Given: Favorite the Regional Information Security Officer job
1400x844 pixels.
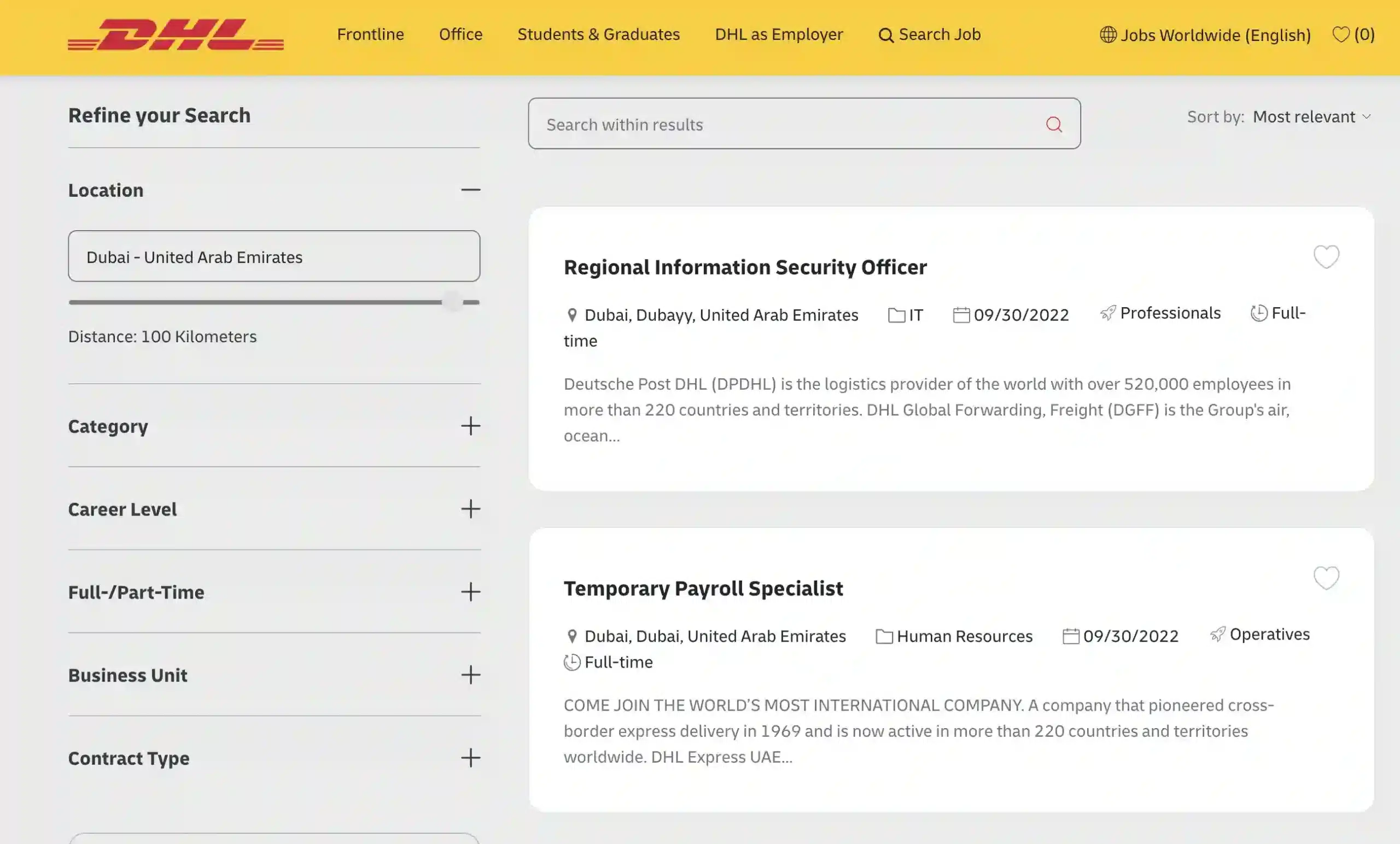Looking at the screenshot, I should [x=1326, y=257].
